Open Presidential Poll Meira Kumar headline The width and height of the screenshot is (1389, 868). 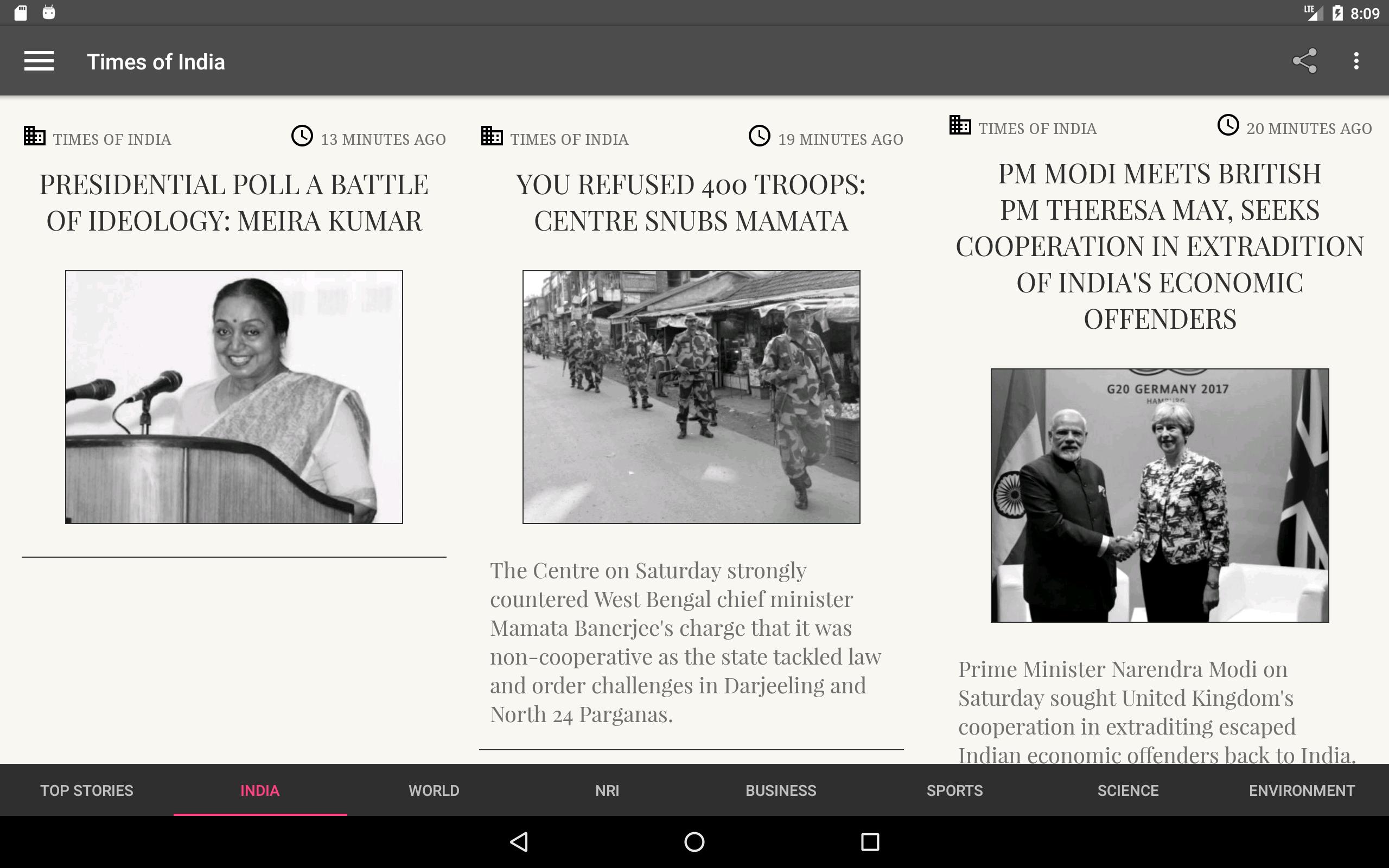tap(234, 203)
